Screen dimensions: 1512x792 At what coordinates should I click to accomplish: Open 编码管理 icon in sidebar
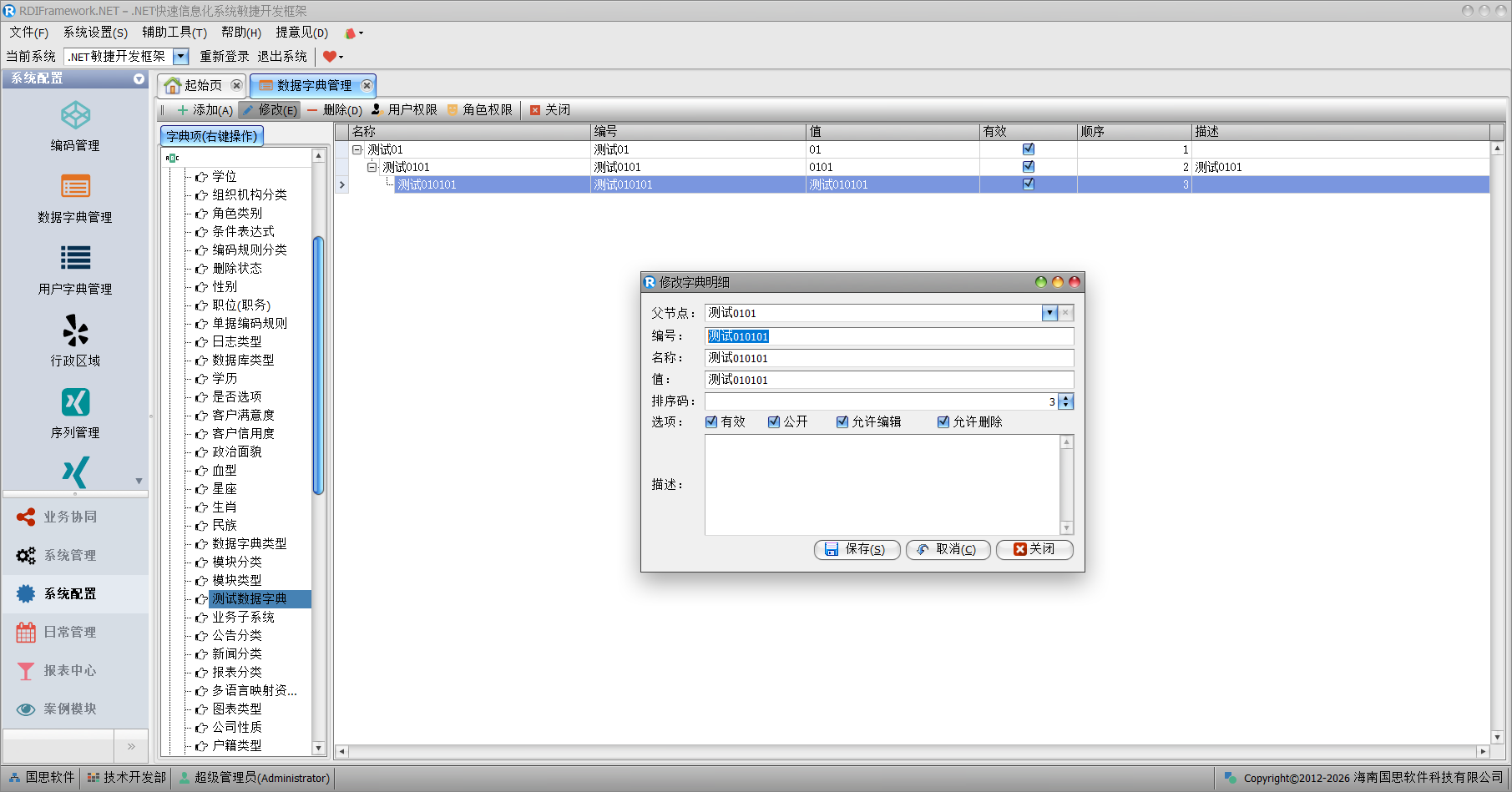[x=75, y=116]
